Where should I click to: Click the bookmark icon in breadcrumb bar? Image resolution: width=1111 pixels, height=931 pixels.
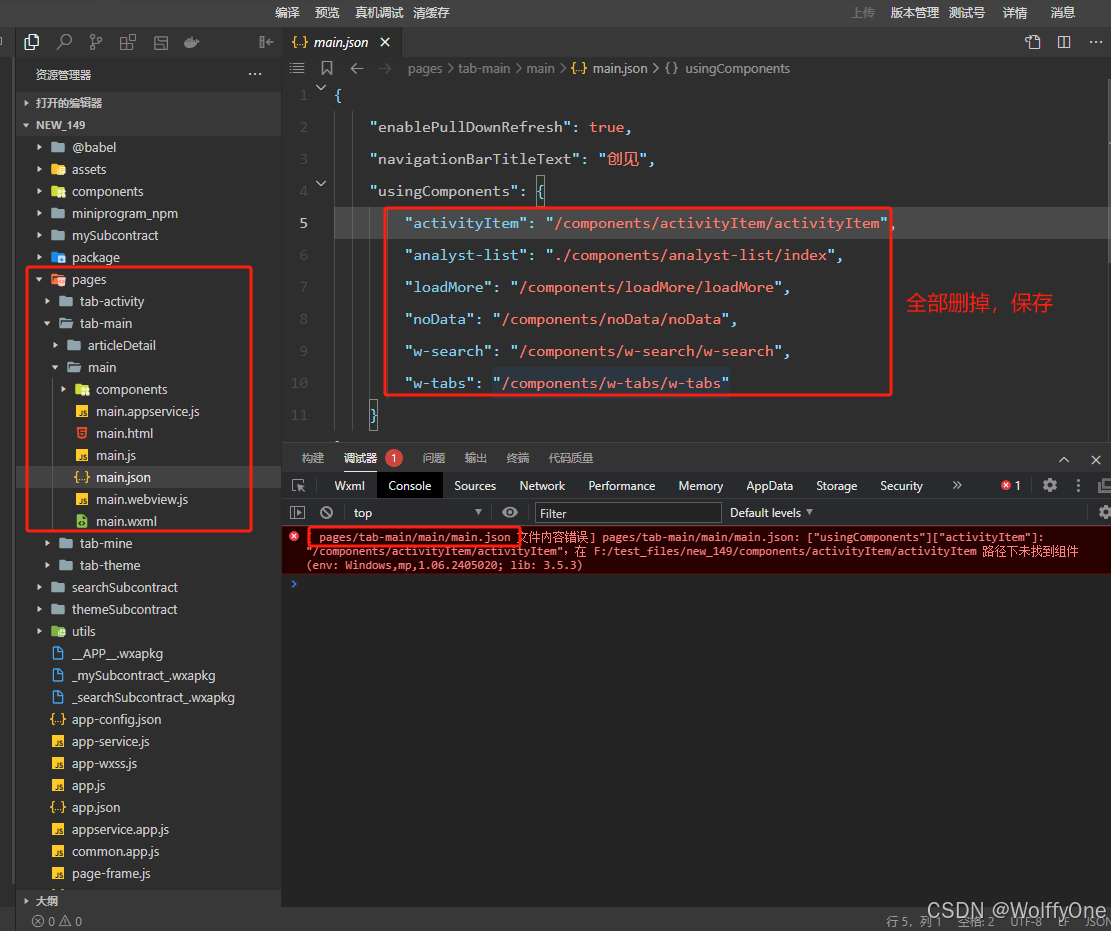pyautogui.click(x=327, y=68)
